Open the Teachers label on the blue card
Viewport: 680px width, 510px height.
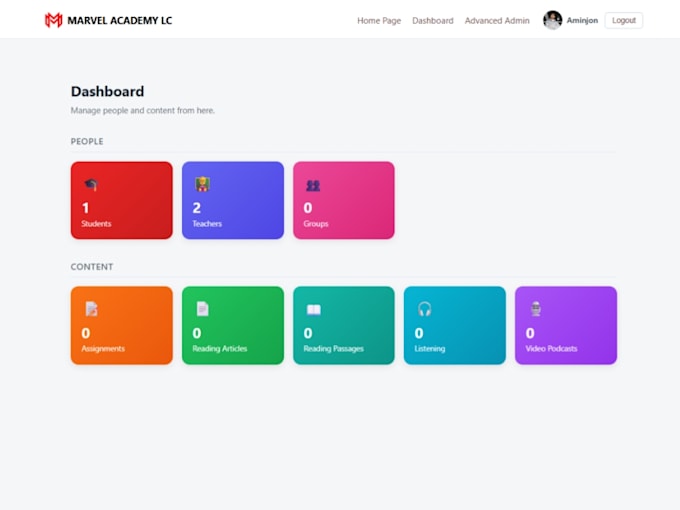tap(207, 224)
